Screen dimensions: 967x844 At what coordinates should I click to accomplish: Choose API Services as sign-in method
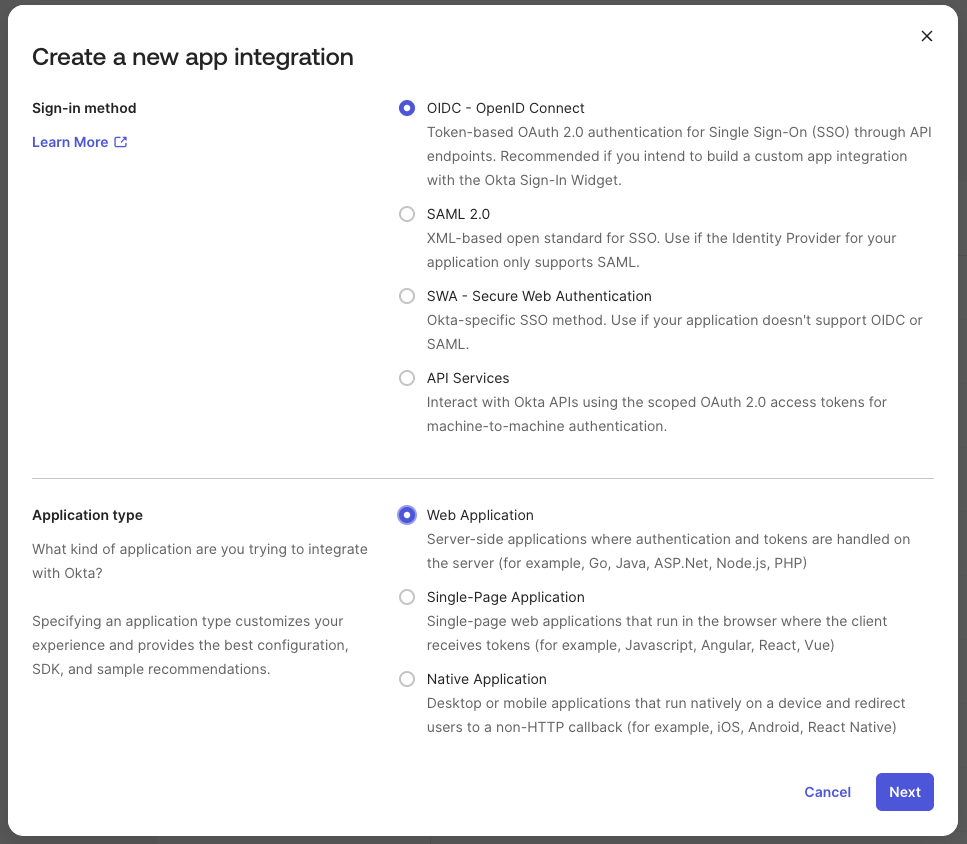(x=407, y=377)
